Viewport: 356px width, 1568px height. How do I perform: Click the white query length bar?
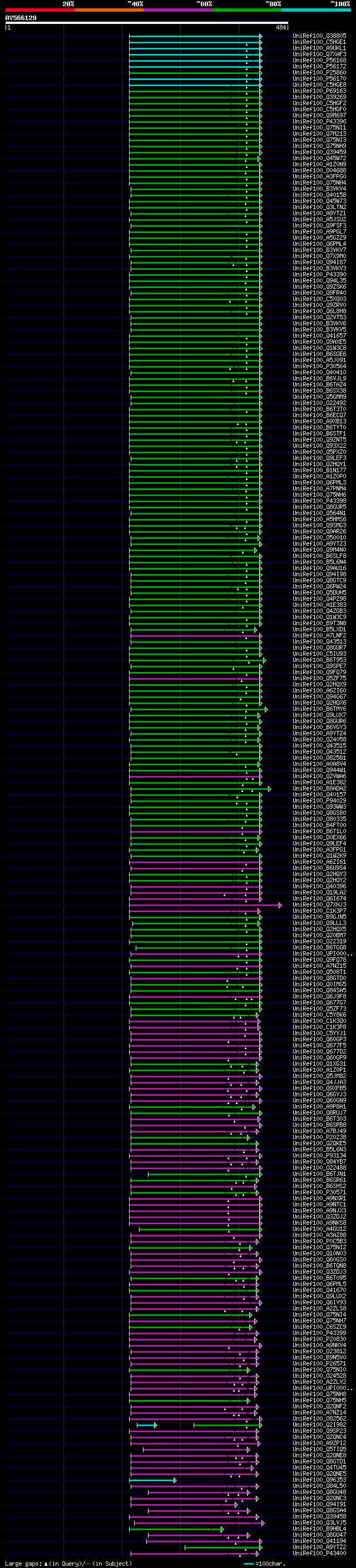coord(147,23)
